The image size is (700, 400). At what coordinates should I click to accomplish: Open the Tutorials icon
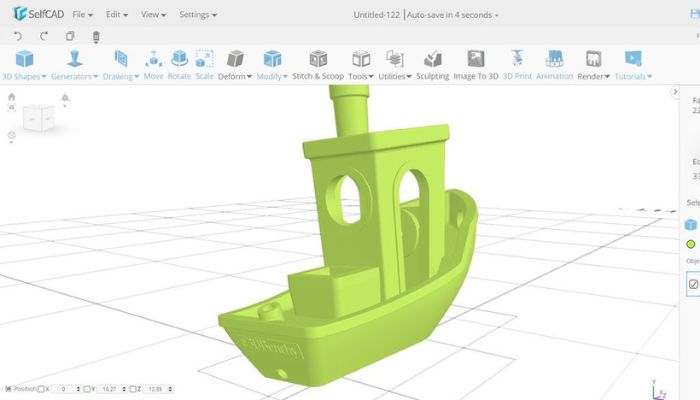pyautogui.click(x=633, y=59)
